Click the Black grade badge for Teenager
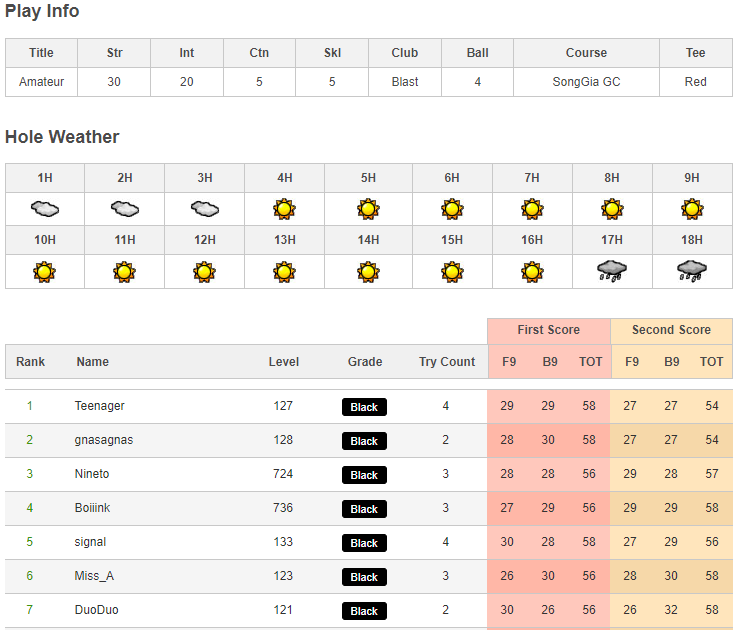 click(364, 407)
